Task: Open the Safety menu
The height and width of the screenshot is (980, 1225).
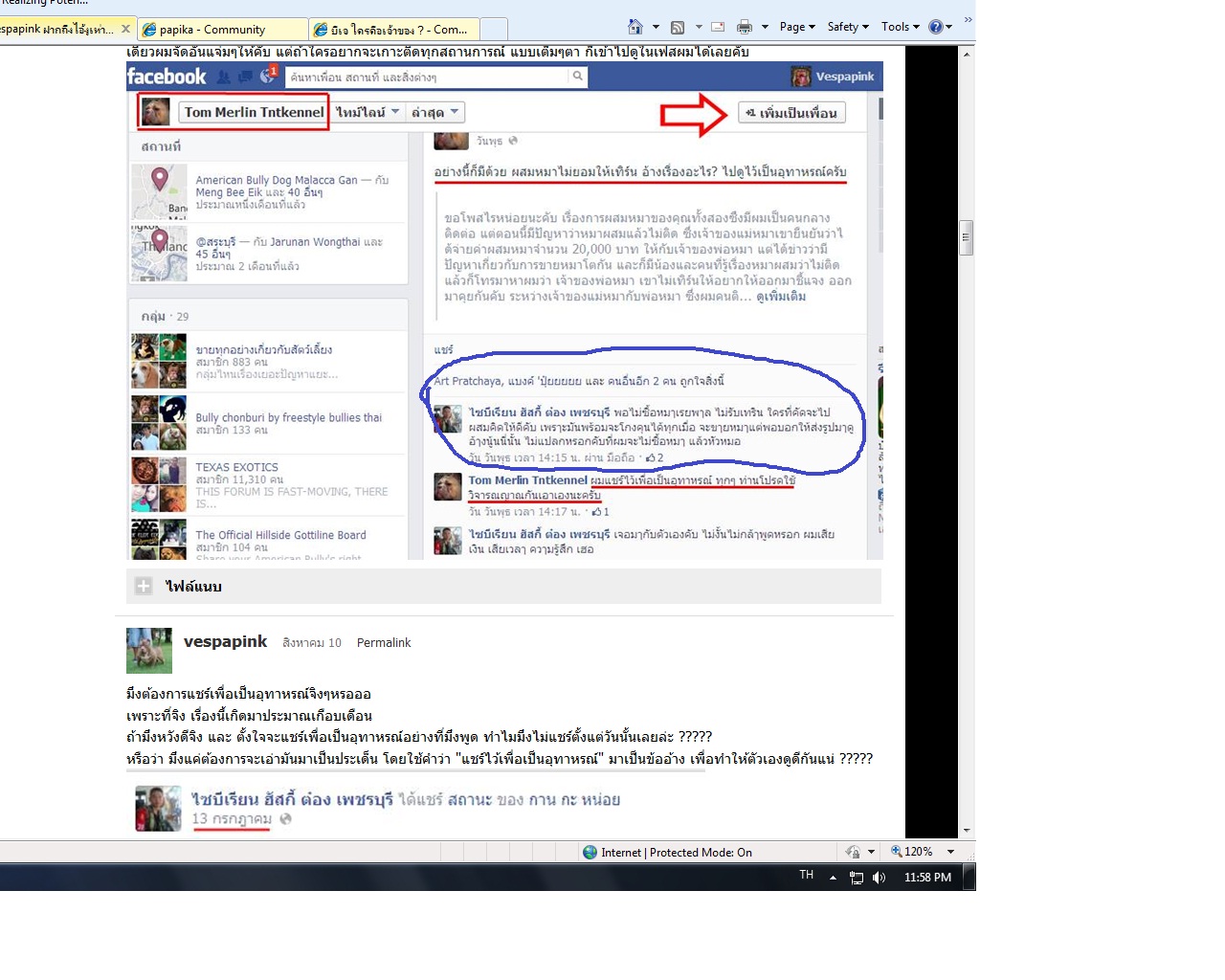Action: click(x=848, y=27)
